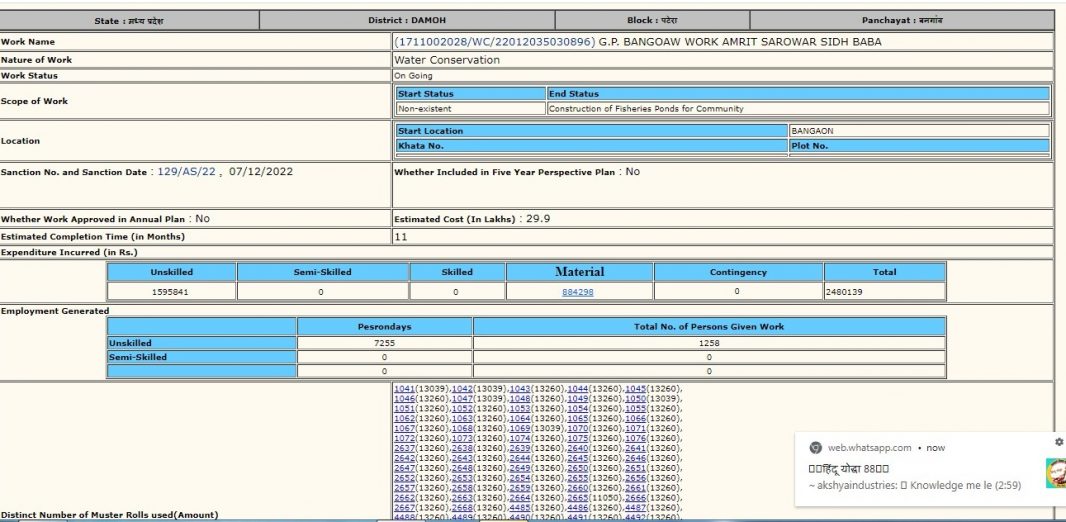
Task: Open muster roll 1069 link
Action: pyautogui.click(x=519, y=428)
